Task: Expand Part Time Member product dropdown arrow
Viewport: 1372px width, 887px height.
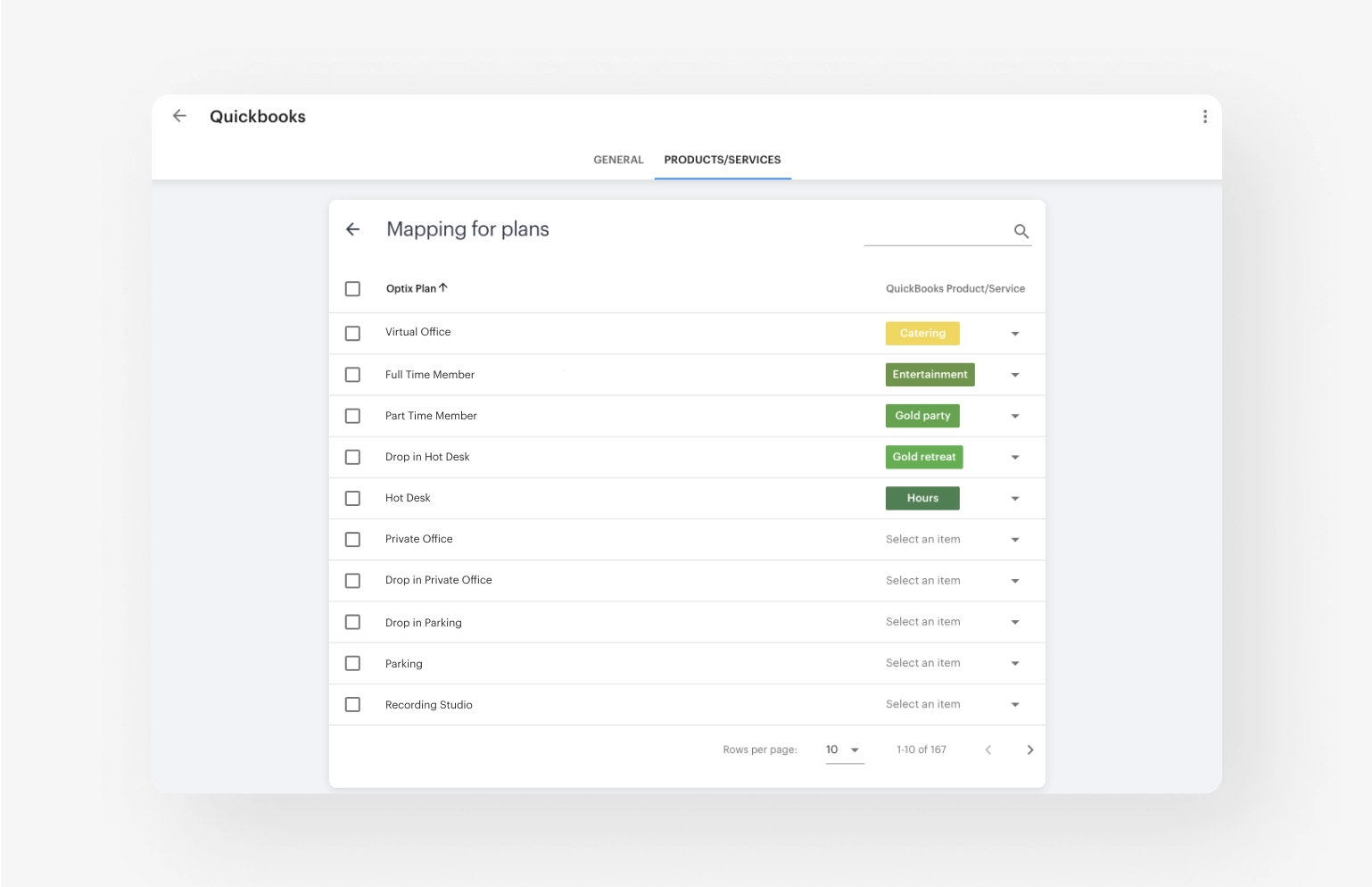Action: pos(1015,416)
